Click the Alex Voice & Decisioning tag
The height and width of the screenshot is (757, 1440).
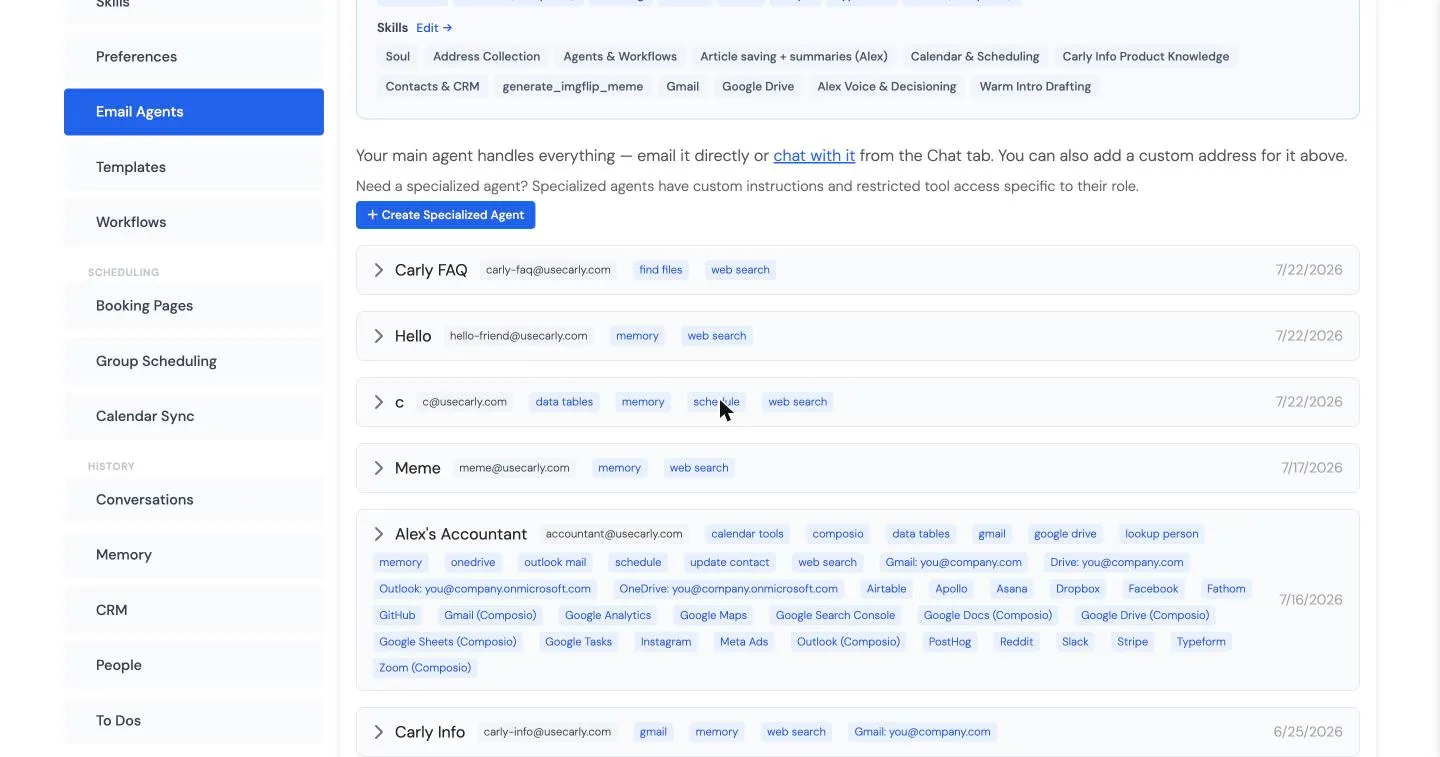(887, 87)
